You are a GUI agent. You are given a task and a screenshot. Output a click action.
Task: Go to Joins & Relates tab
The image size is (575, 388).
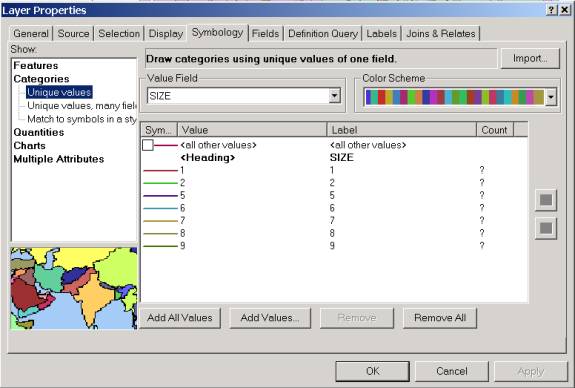441,34
